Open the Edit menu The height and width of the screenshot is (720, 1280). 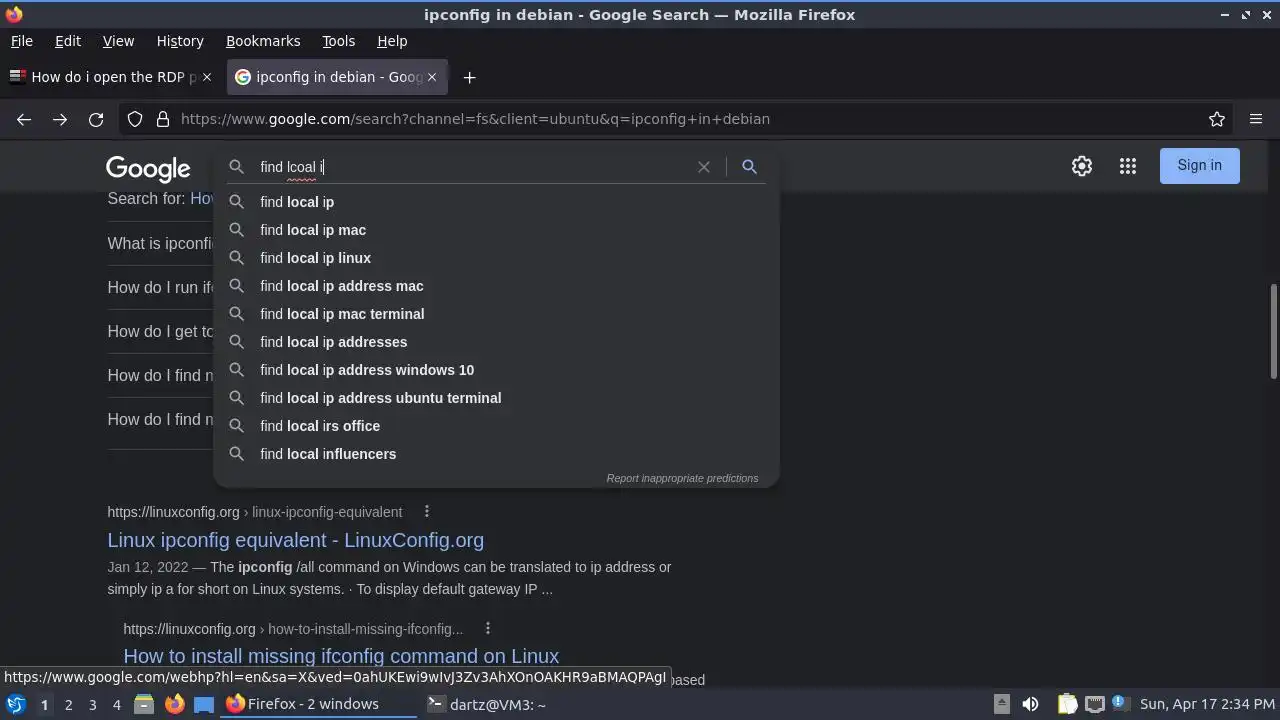(x=68, y=41)
